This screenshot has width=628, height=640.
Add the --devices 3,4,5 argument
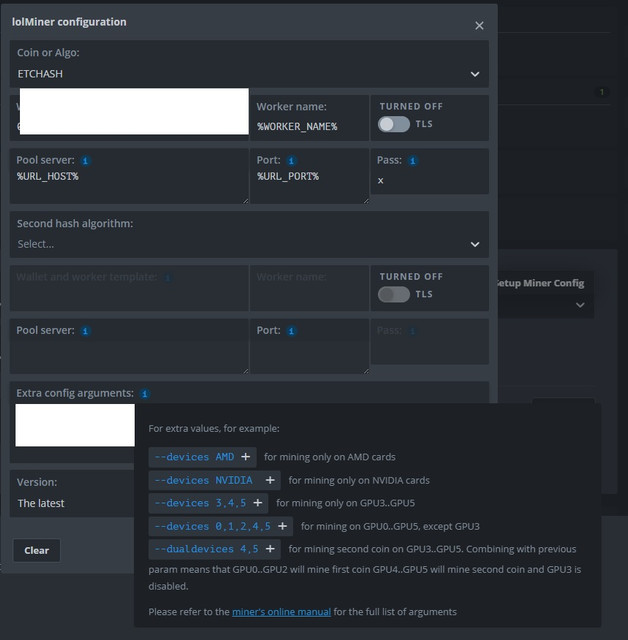click(x=258, y=503)
